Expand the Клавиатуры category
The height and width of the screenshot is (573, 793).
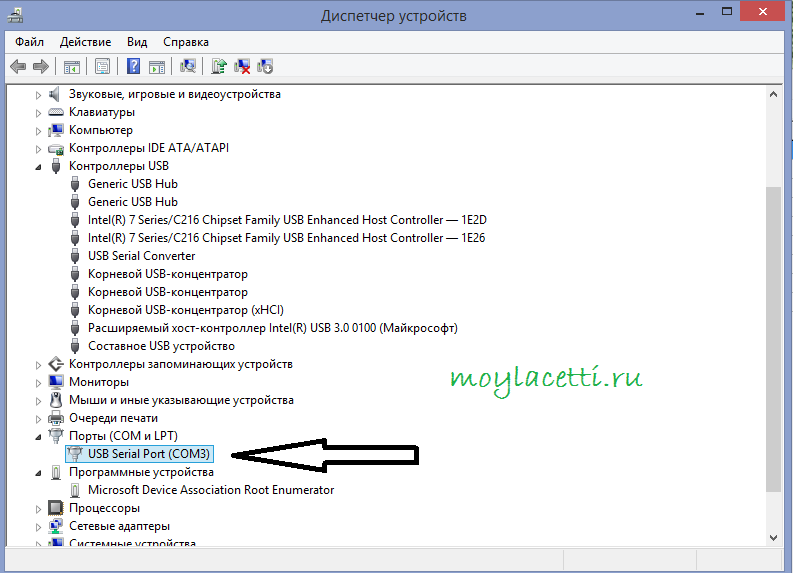pyautogui.click(x=39, y=112)
